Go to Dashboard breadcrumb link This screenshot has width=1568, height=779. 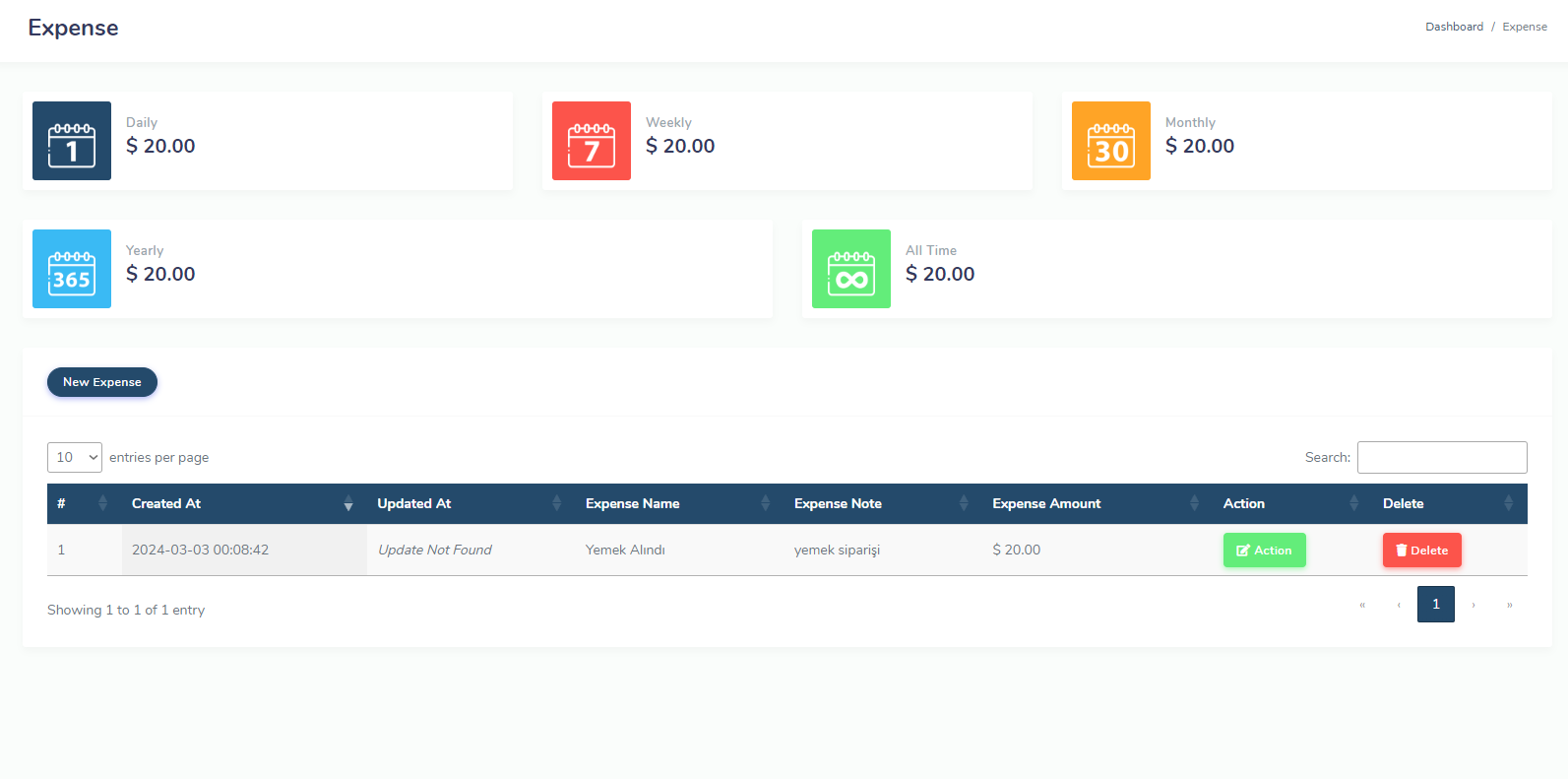[x=1454, y=27]
